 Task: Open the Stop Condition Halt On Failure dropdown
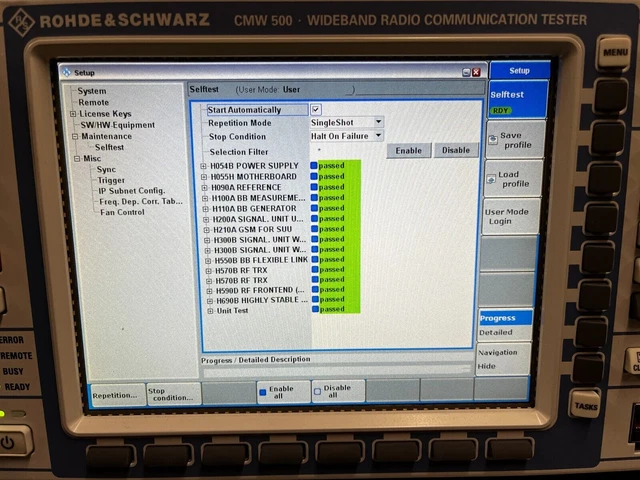coord(347,136)
